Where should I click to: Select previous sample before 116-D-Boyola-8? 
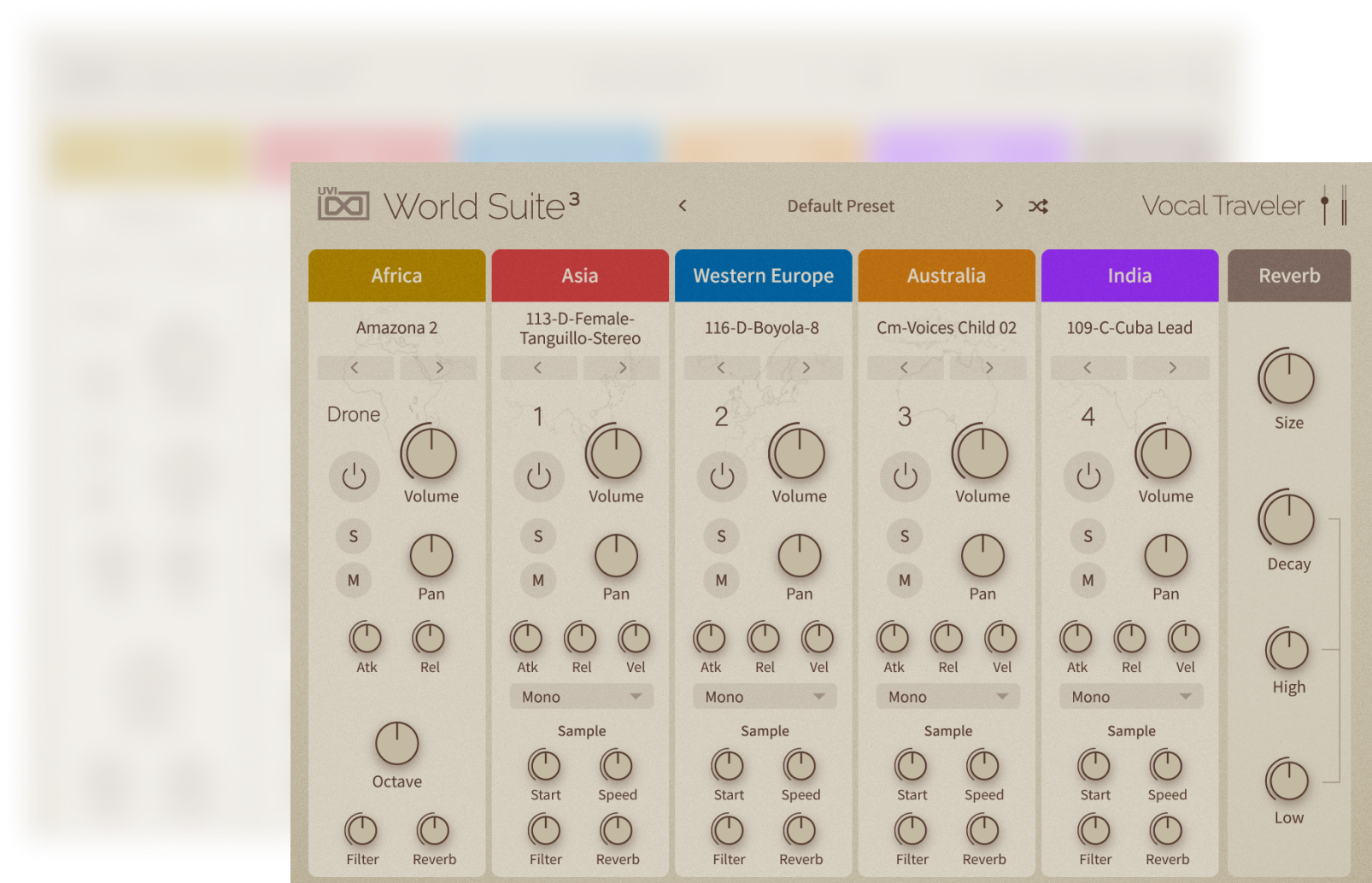pyautogui.click(x=722, y=368)
